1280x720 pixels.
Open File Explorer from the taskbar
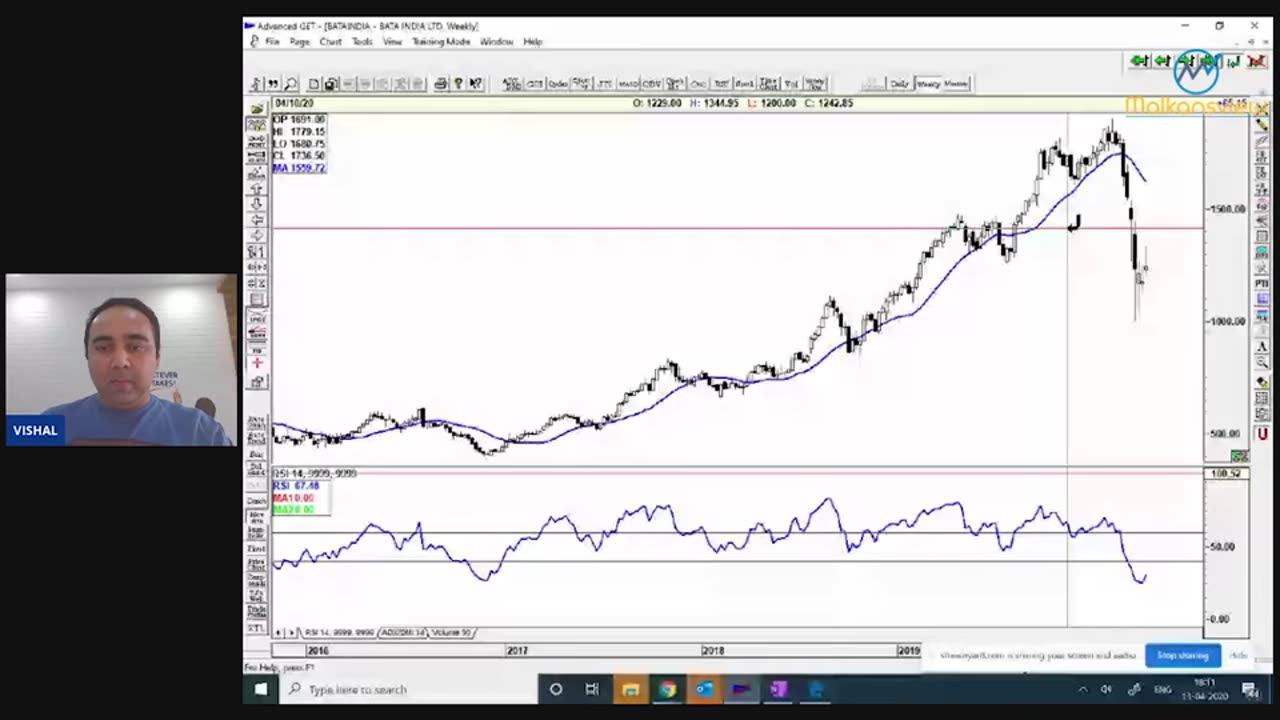tap(630, 689)
